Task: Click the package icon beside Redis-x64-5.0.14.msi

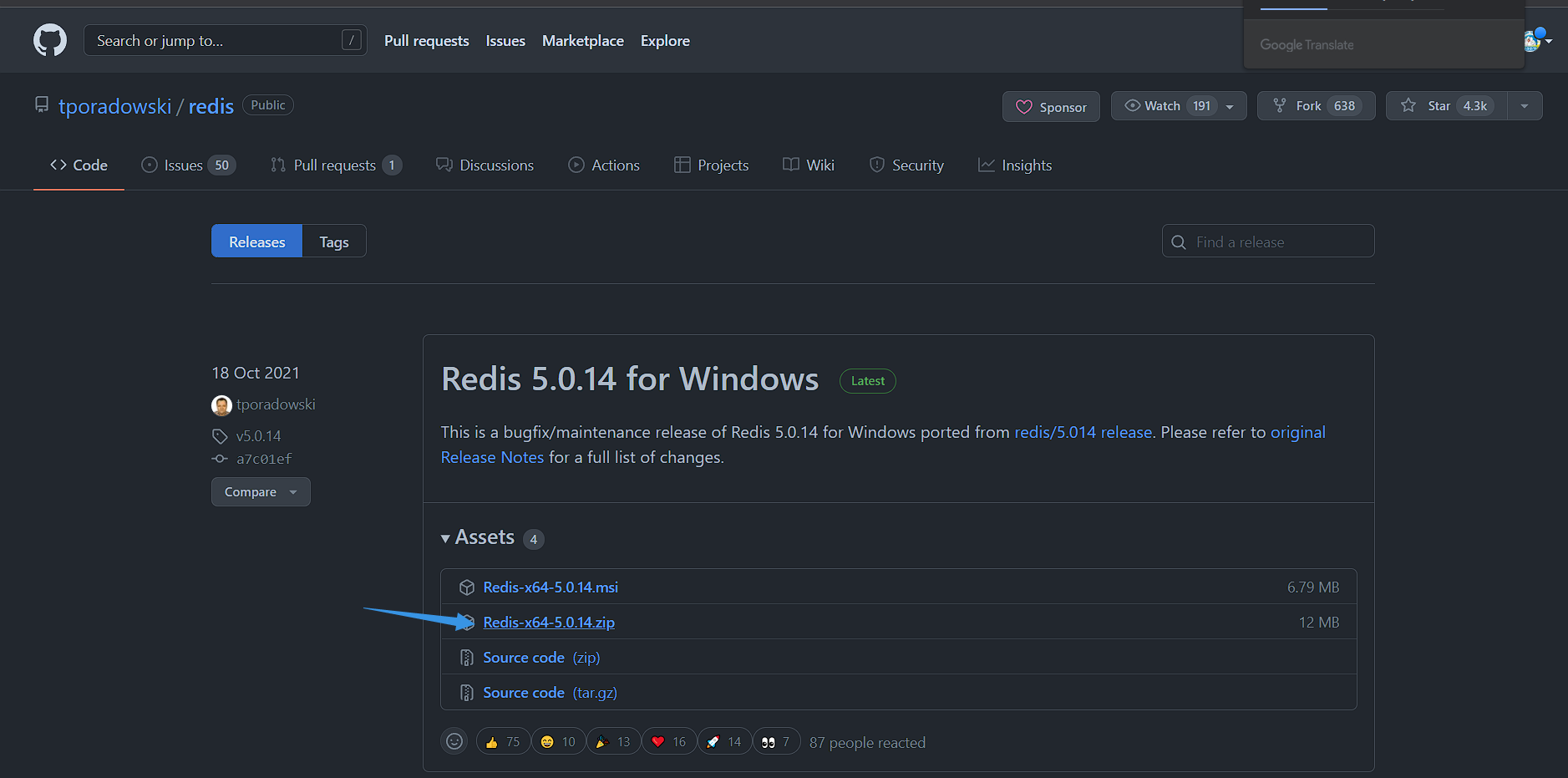Action: pos(467,587)
